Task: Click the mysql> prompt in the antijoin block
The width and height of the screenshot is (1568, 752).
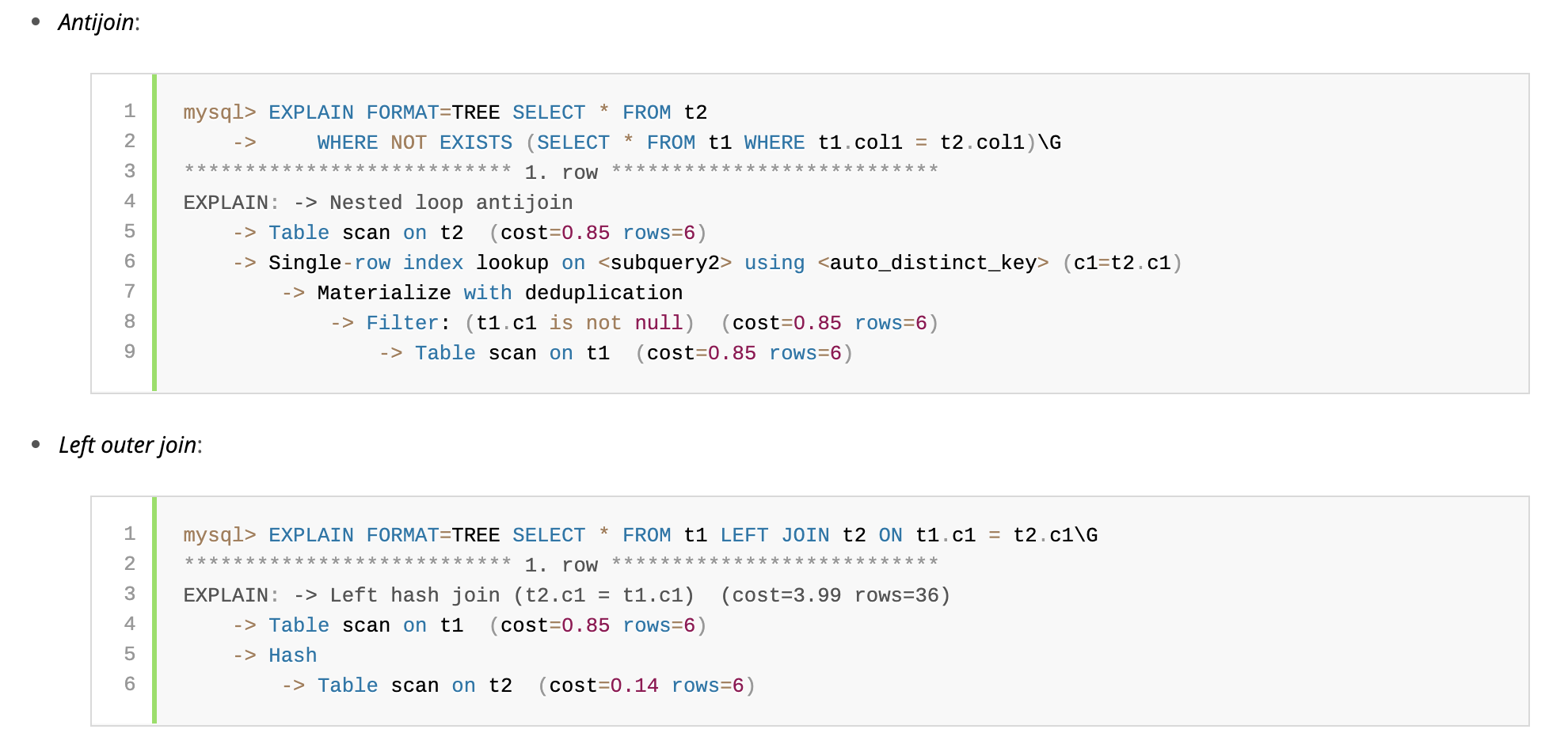Action: coord(219,112)
